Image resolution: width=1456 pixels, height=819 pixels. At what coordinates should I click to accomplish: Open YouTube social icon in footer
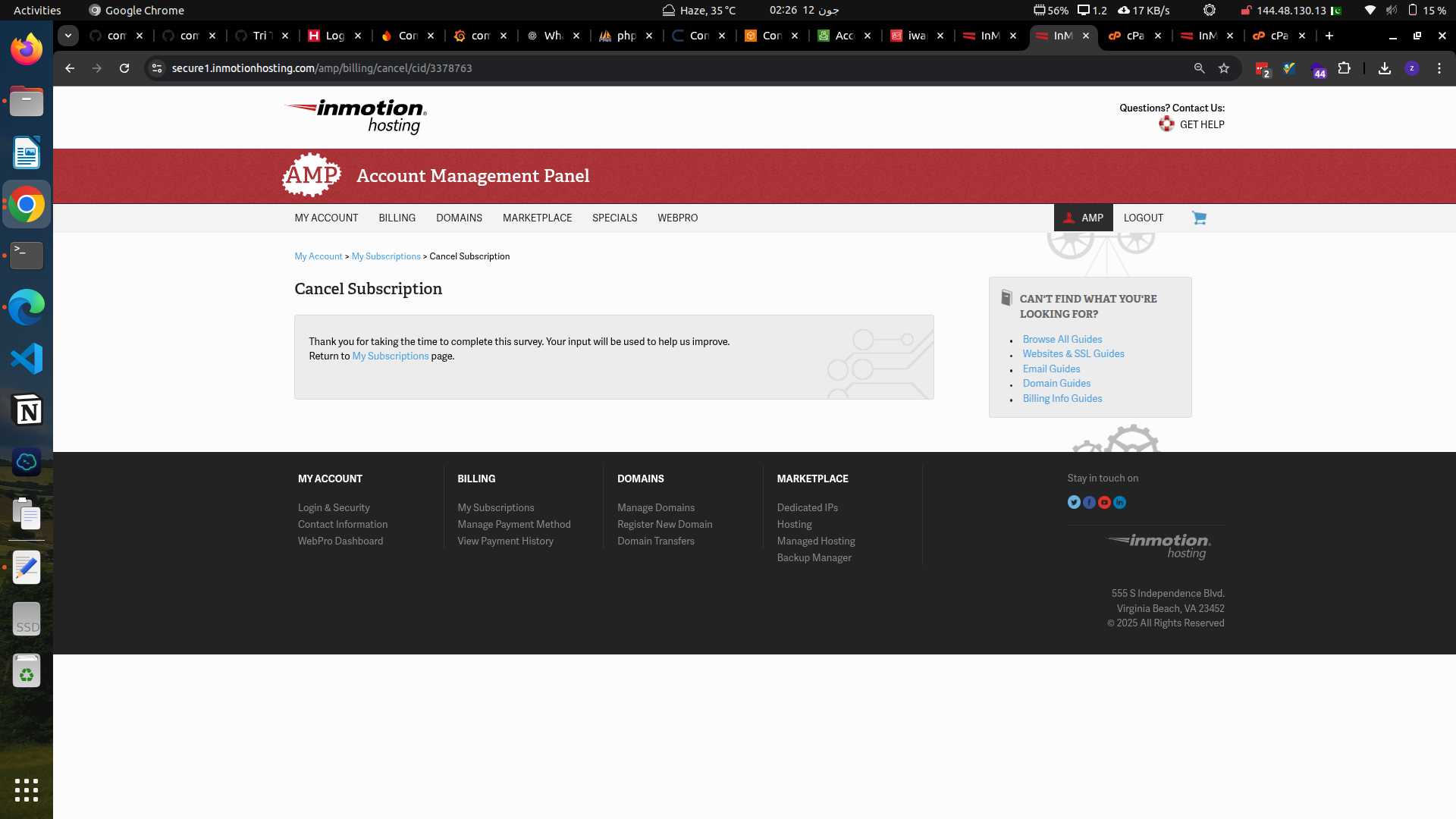(x=1104, y=502)
